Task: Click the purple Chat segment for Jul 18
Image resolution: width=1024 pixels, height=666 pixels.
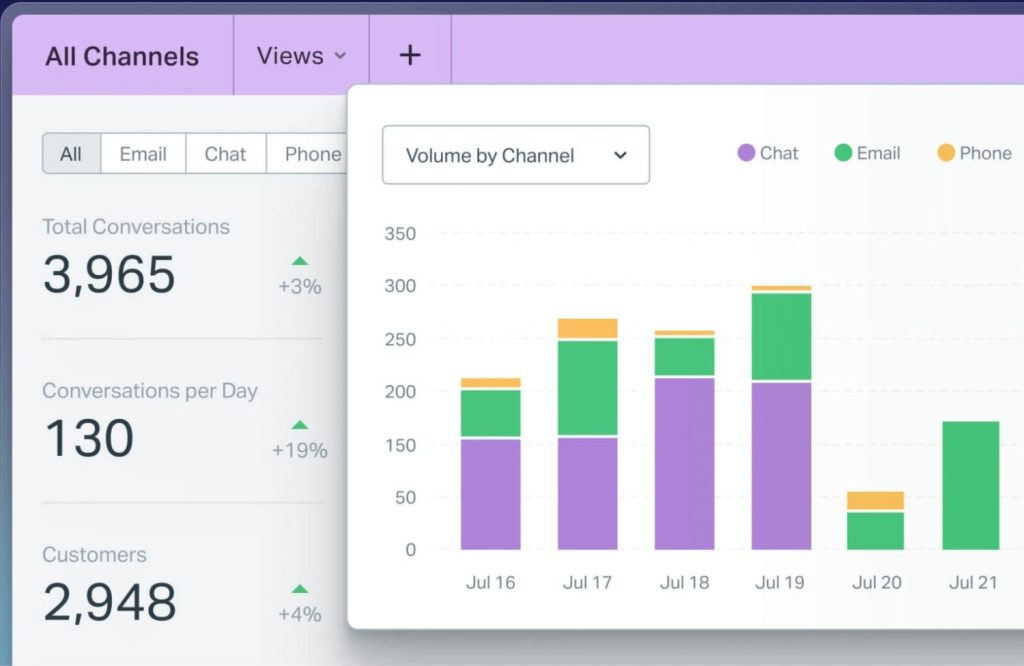Action: point(684,463)
